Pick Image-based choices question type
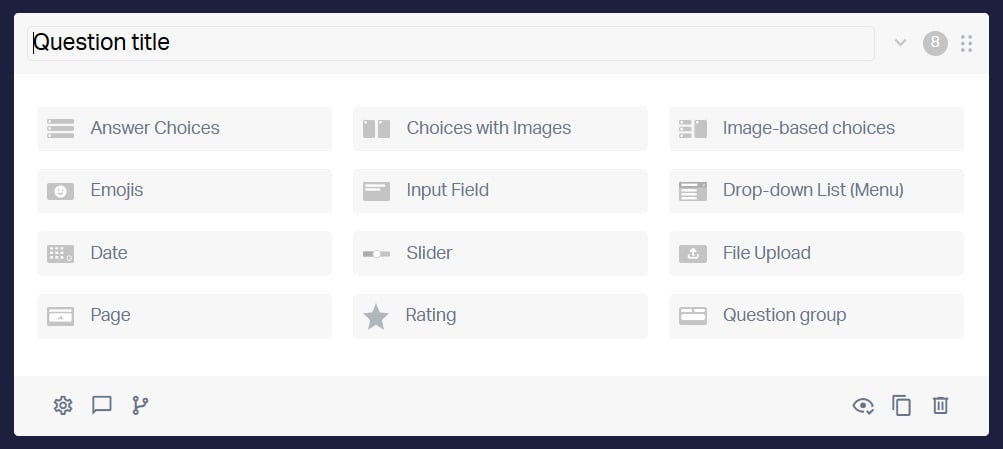The height and width of the screenshot is (449, 1003). click(816, 129)
